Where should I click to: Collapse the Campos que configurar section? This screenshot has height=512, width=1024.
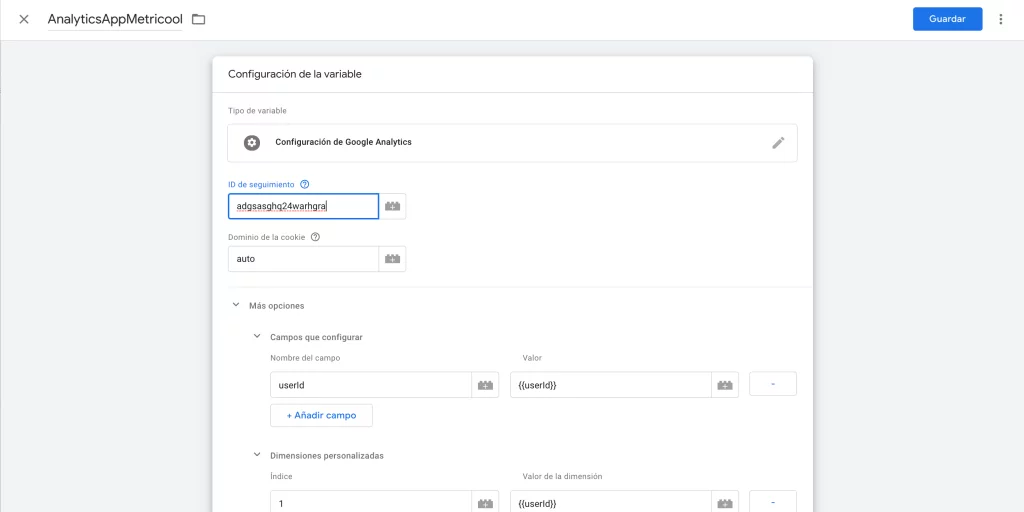257,337
